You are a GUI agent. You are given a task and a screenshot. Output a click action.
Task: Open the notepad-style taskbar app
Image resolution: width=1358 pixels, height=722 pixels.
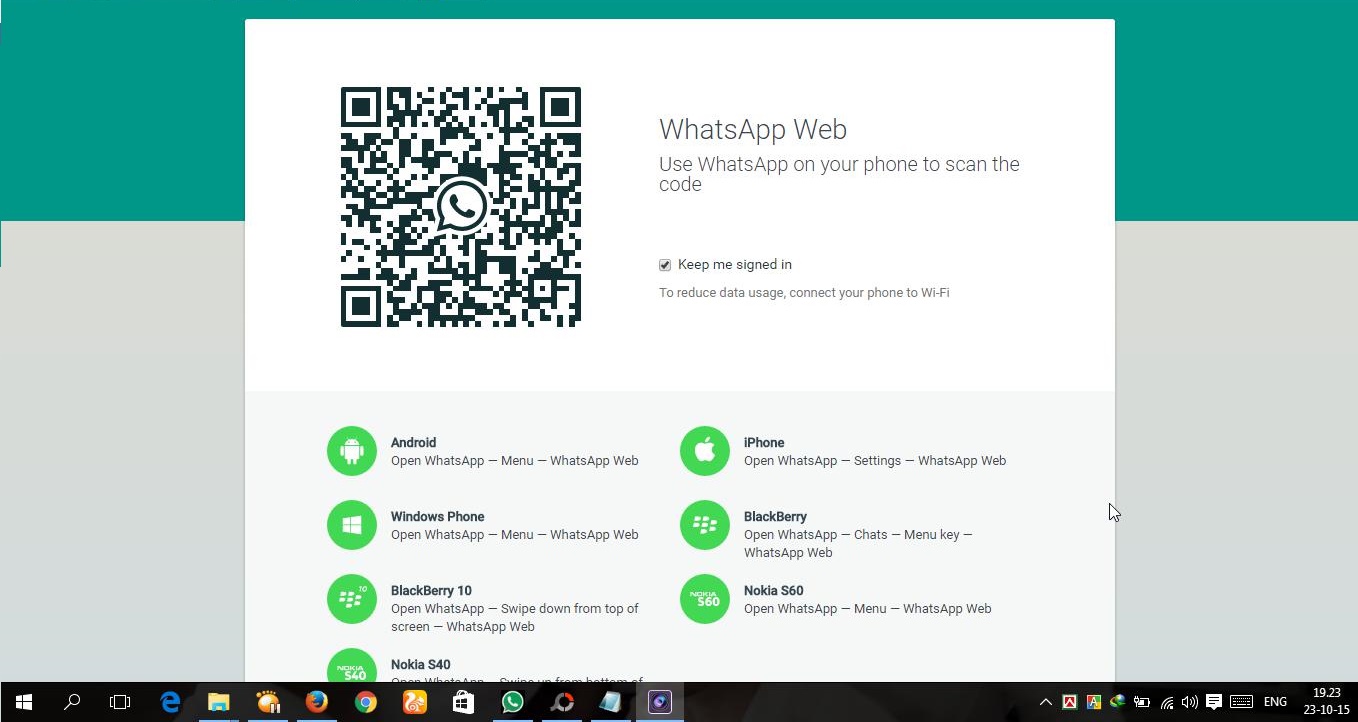[x=610, y=702]
